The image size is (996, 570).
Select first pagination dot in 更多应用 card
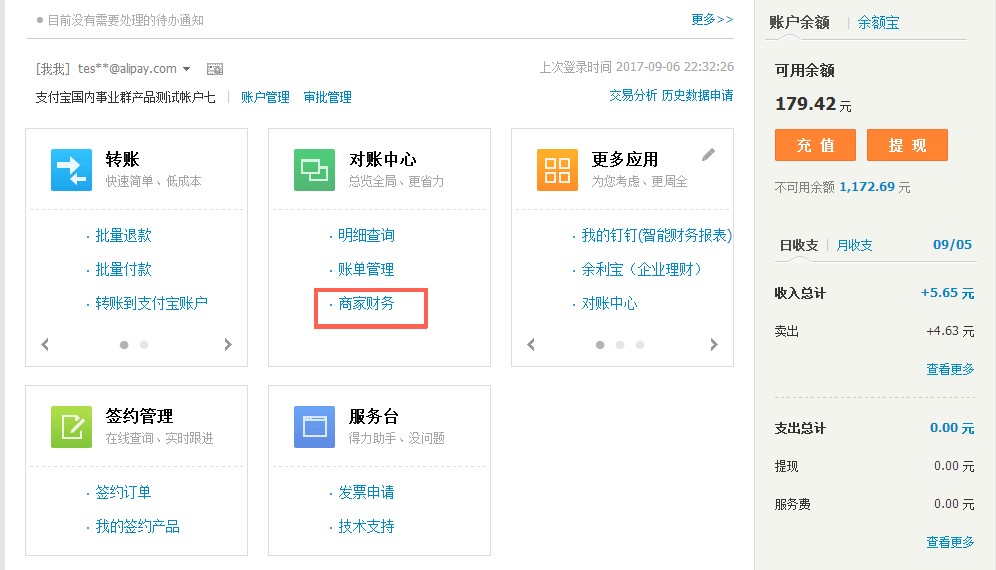pyautogui.click(x=600, y=345)
